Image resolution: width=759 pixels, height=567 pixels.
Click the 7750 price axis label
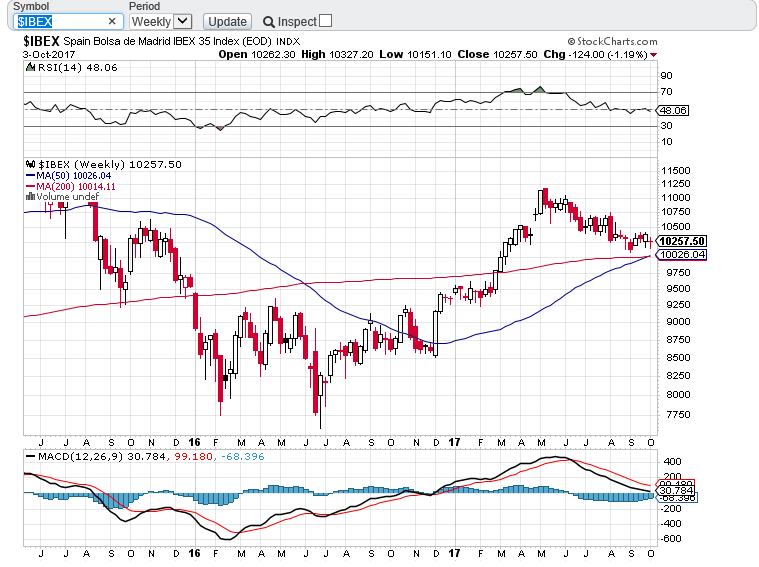tap(678, 414)
